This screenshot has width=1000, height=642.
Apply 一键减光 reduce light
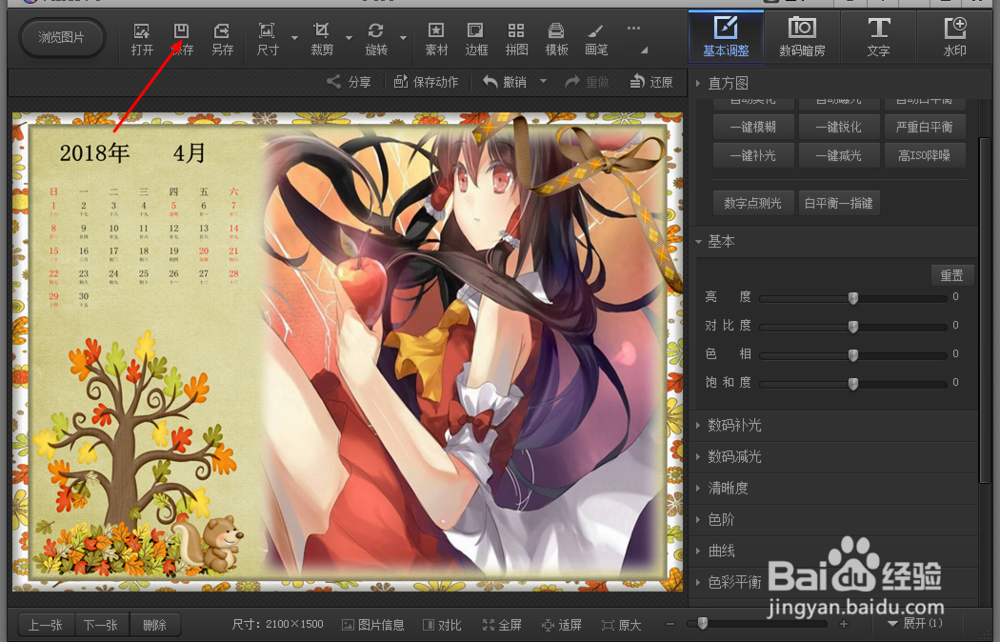click(839, 155)
